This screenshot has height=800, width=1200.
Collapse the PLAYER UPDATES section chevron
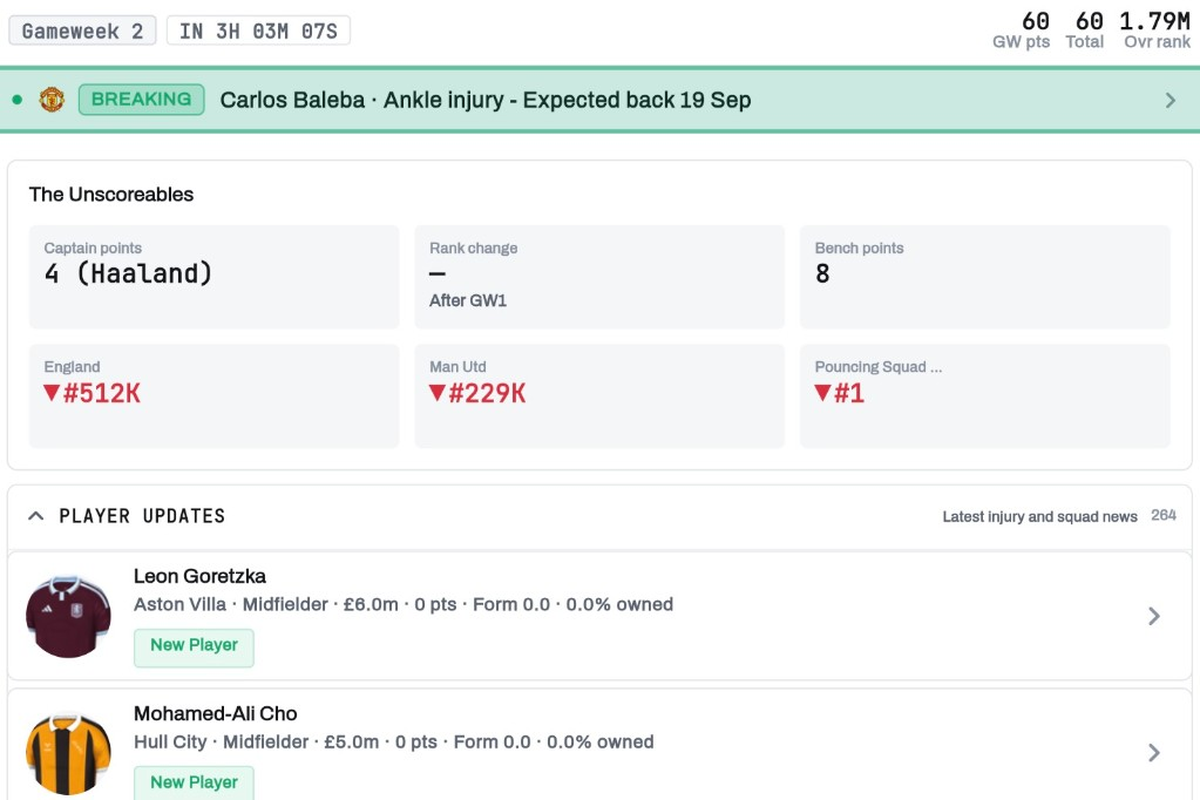36,516
